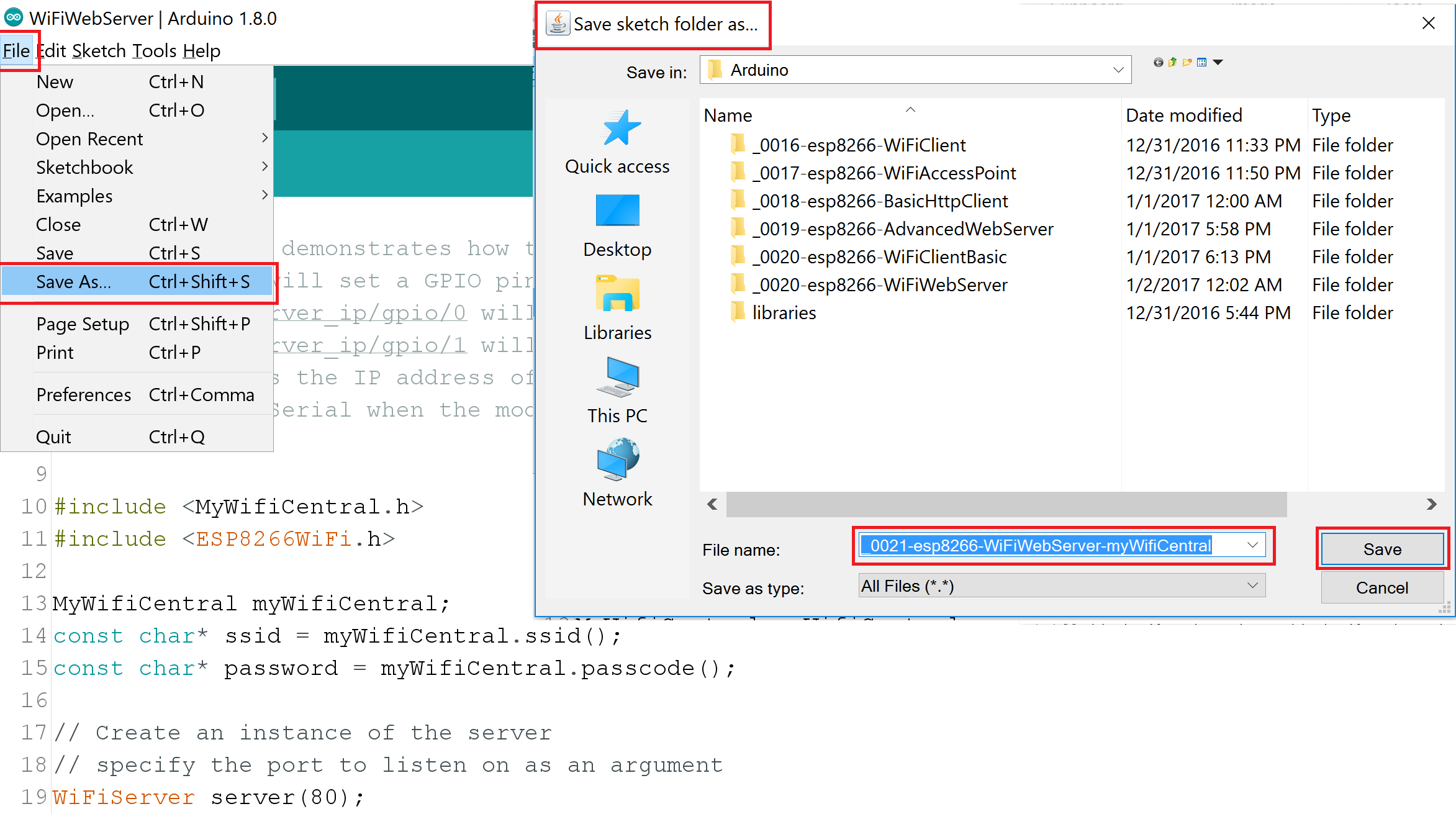This screenshot has width=1456, height=814.
Task: Open the view menu dropdown arrow
Action: (1218, 62)
